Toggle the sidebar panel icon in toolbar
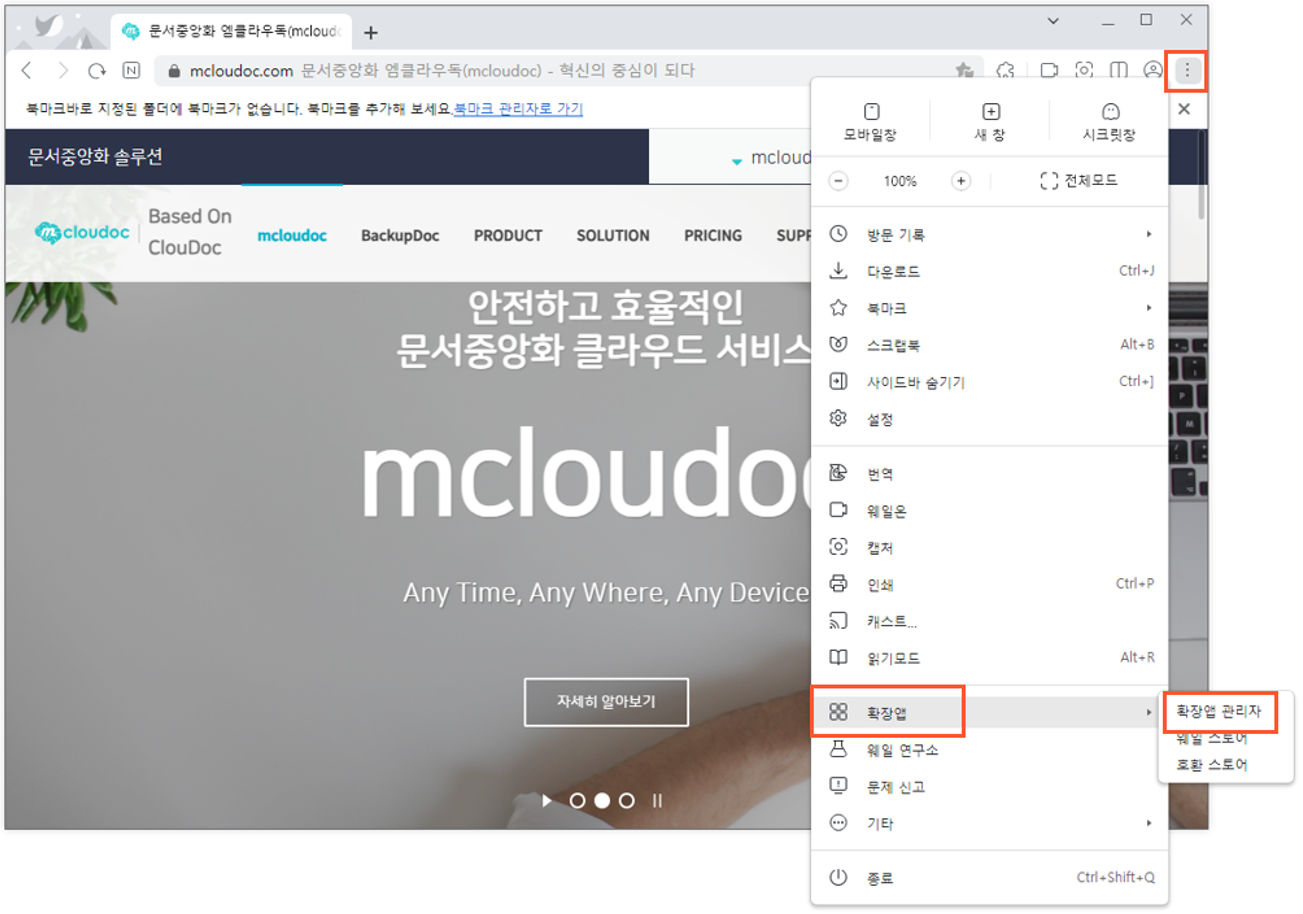Screen dimensions: 1303x914 [1118, 70]
